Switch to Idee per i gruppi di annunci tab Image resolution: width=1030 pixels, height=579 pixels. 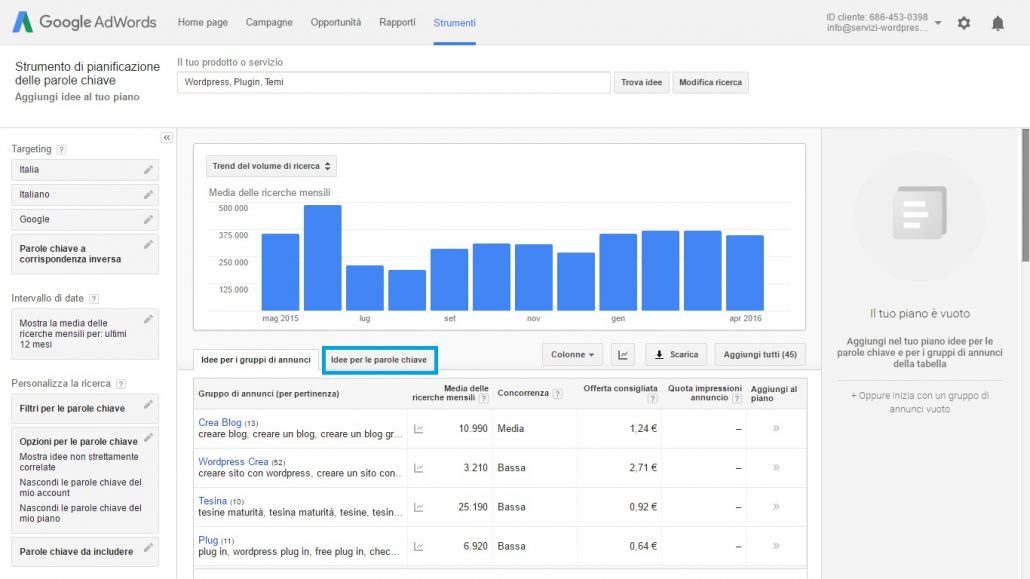point(256,360)
